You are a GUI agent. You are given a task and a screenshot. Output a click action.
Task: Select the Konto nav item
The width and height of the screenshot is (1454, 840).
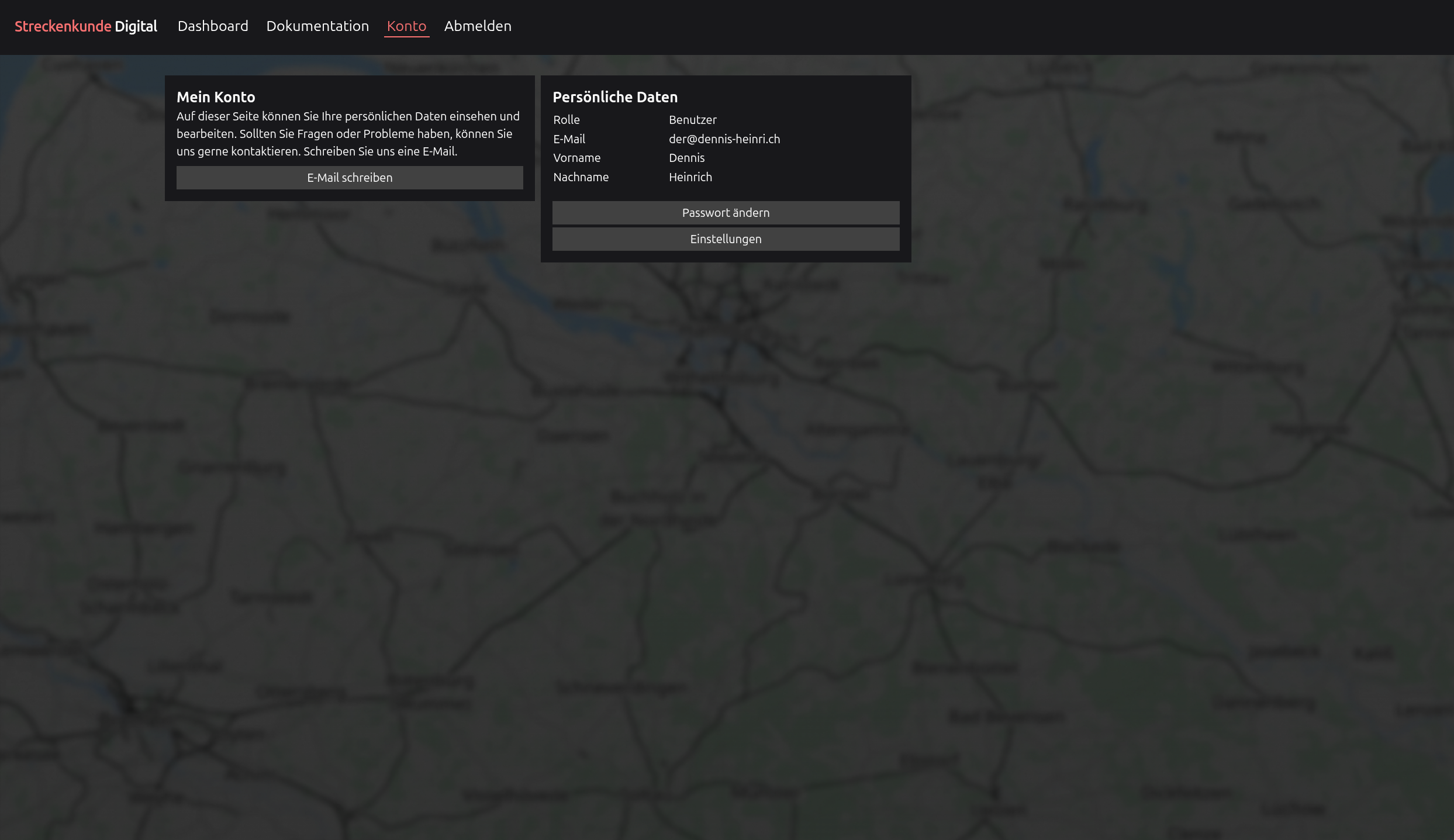point(406,26)
